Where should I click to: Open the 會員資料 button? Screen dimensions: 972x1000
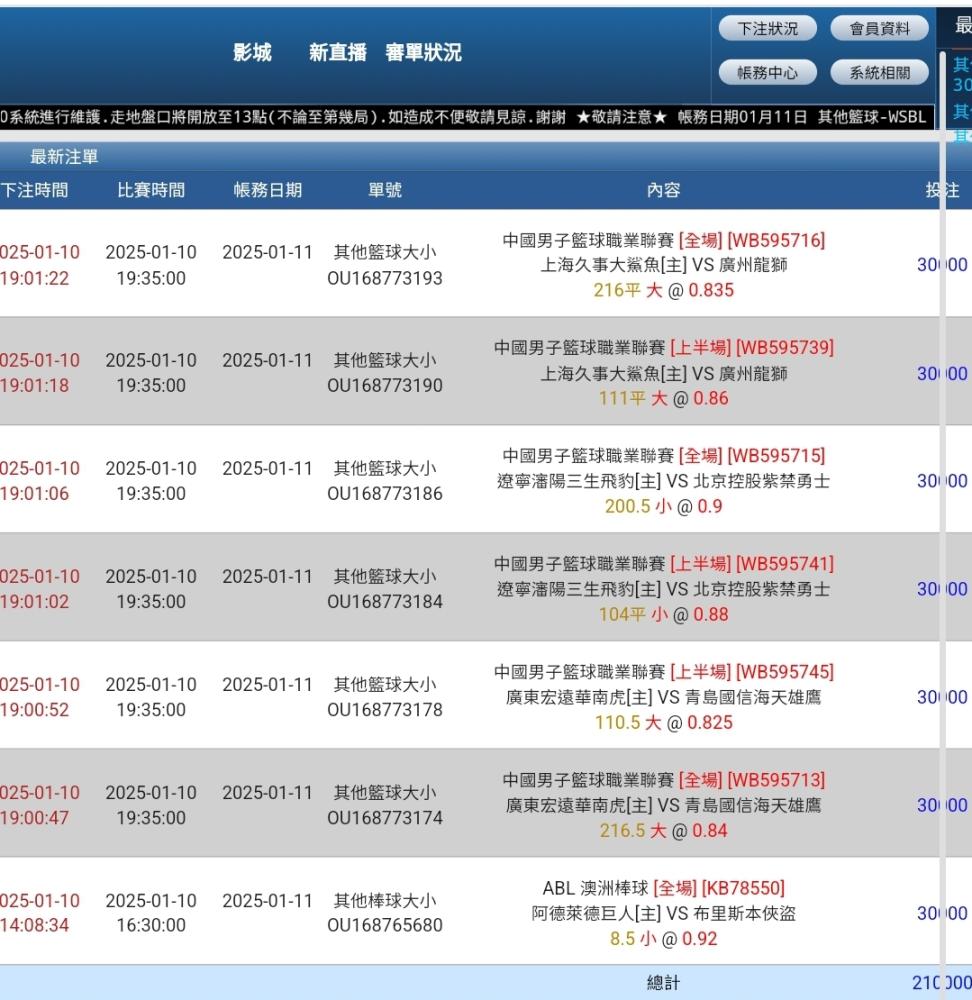point(880,29)
